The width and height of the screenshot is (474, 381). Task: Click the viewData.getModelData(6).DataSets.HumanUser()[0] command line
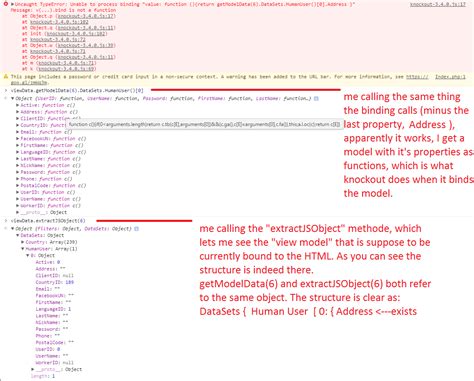[x=77, y=90]
